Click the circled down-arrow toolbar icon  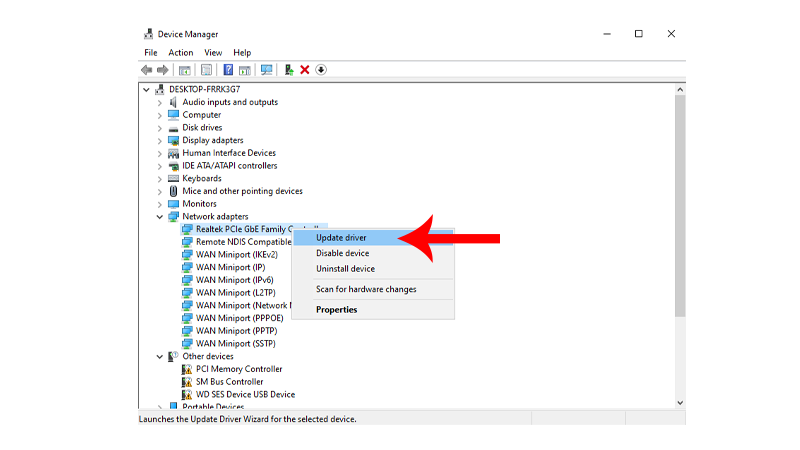pos(321,70)
